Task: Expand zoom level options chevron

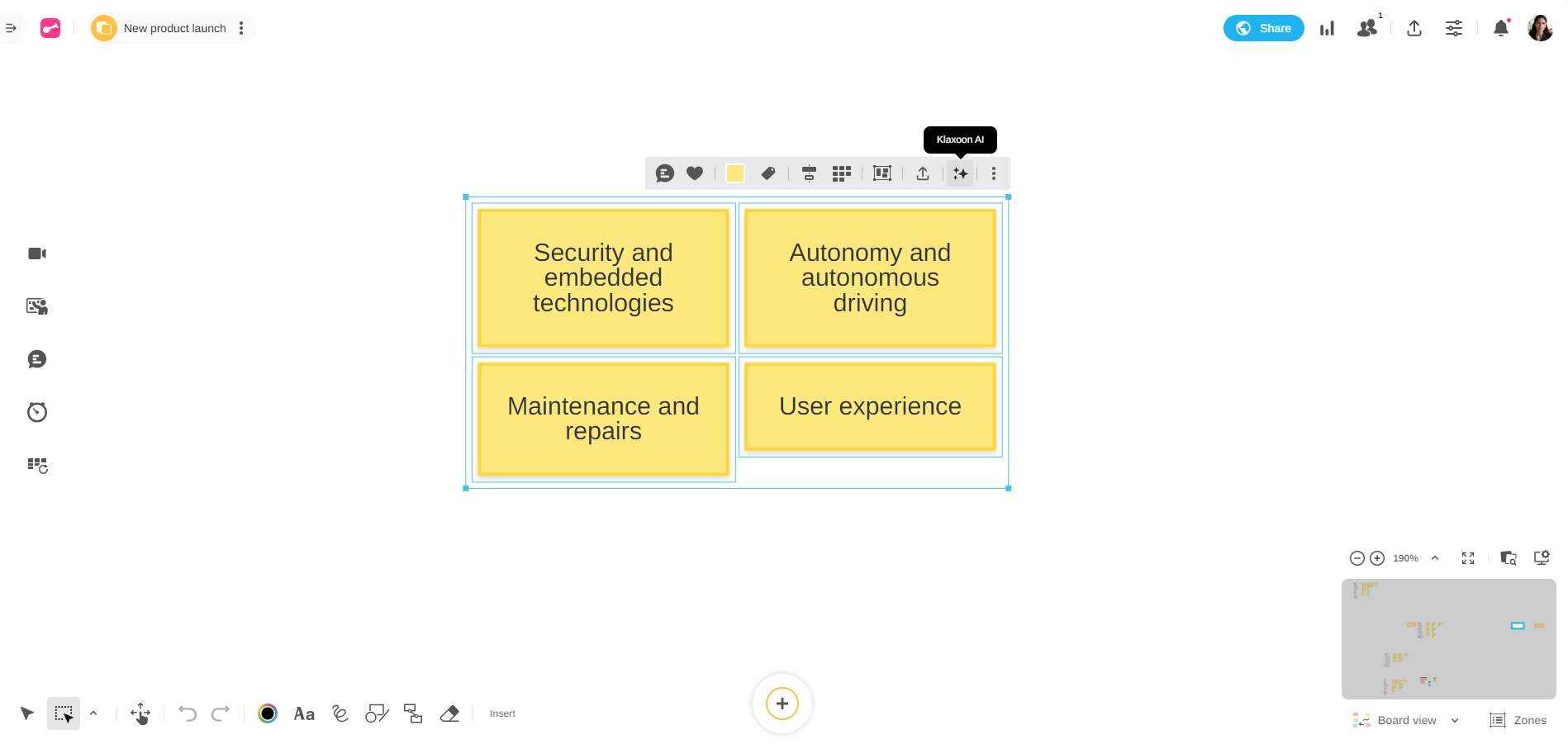Action: 1435,558
